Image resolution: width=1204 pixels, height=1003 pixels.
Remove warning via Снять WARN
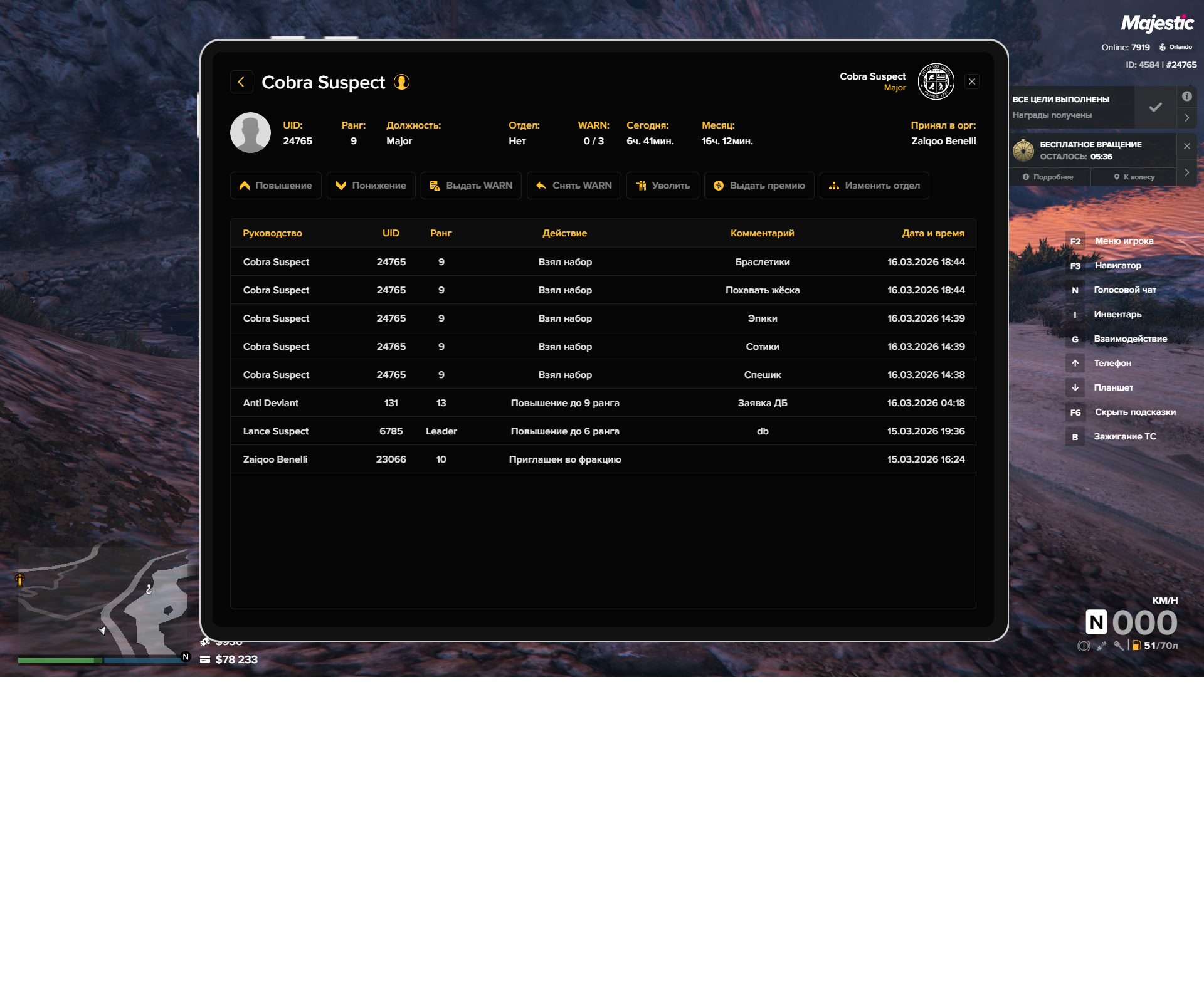click(x=574, y=186)
